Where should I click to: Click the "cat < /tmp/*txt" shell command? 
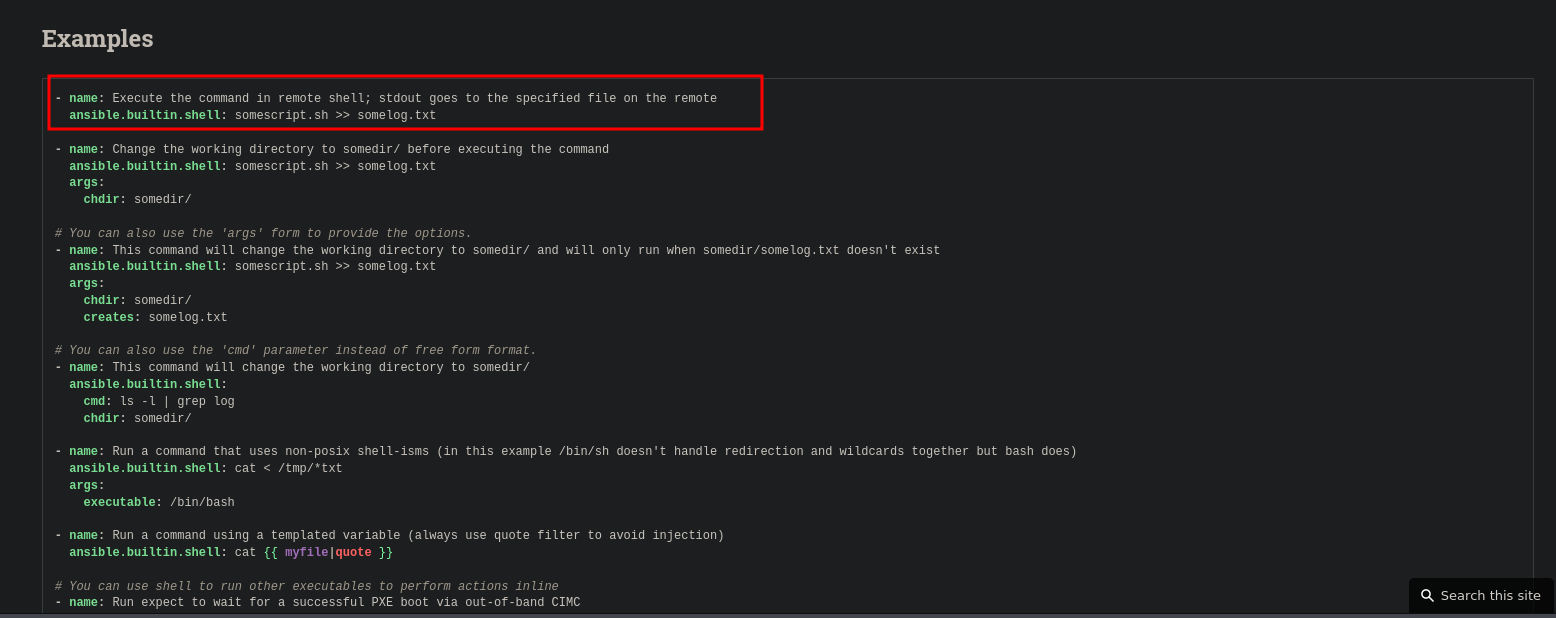[x=288, y=469]
